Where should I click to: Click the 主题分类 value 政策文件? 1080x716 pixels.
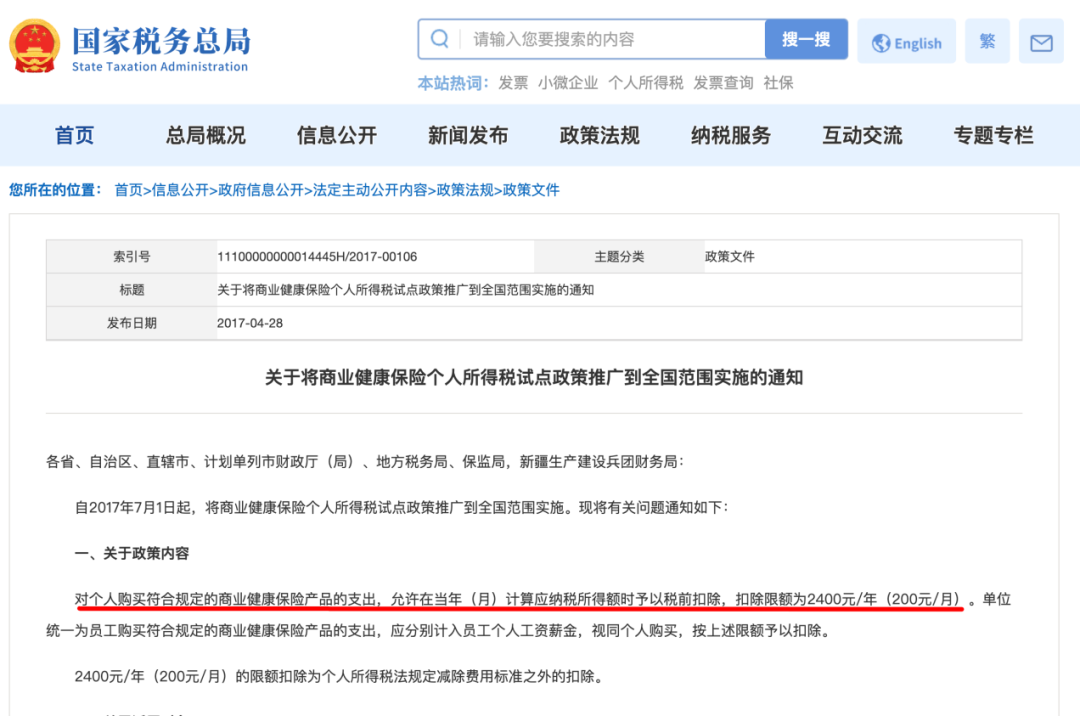click(729, 257)
